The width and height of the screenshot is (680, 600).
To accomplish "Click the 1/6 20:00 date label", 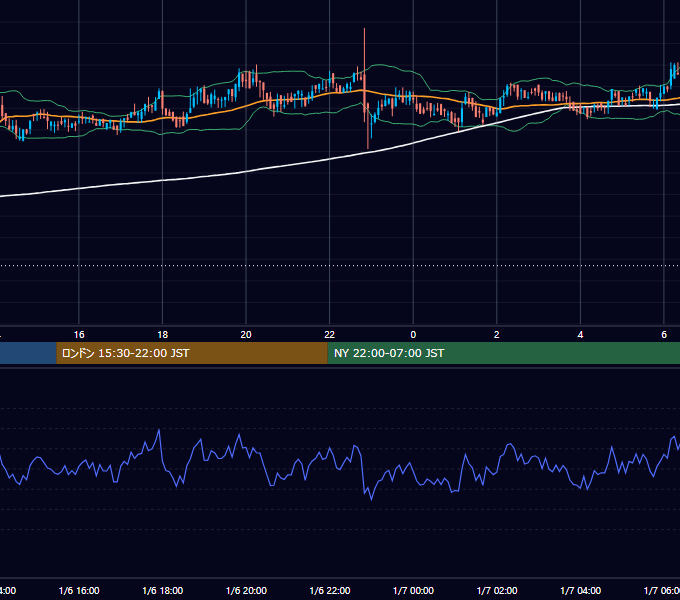I will (x=246, y=590).
